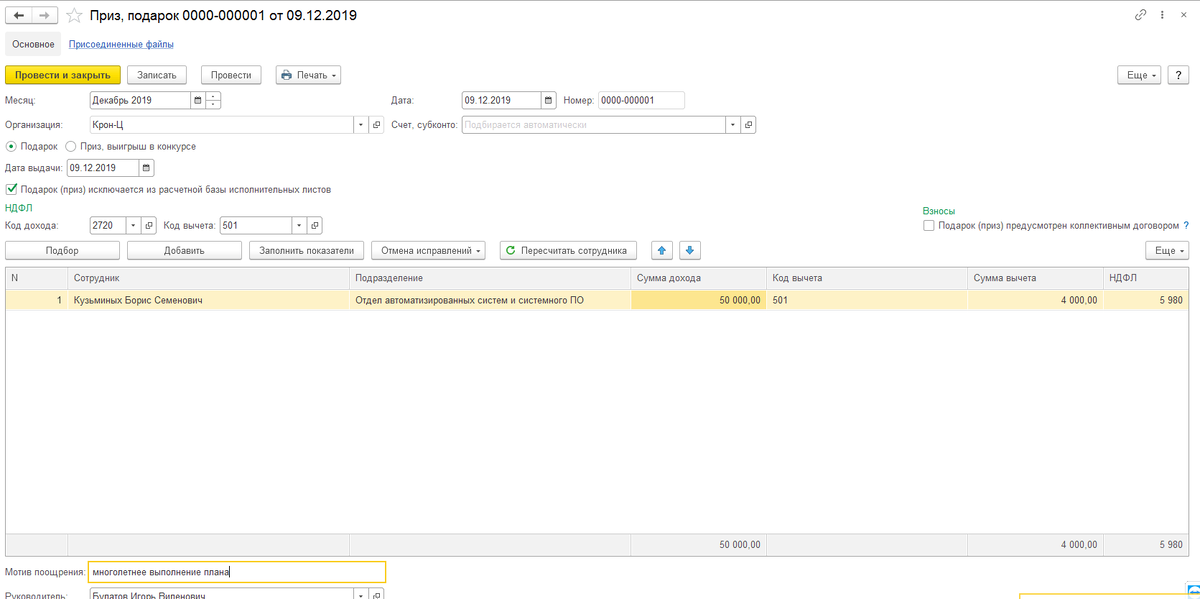This screenshot has height=599, width=1200.
Task: Move row down with blue arrow
Action: 691,250
